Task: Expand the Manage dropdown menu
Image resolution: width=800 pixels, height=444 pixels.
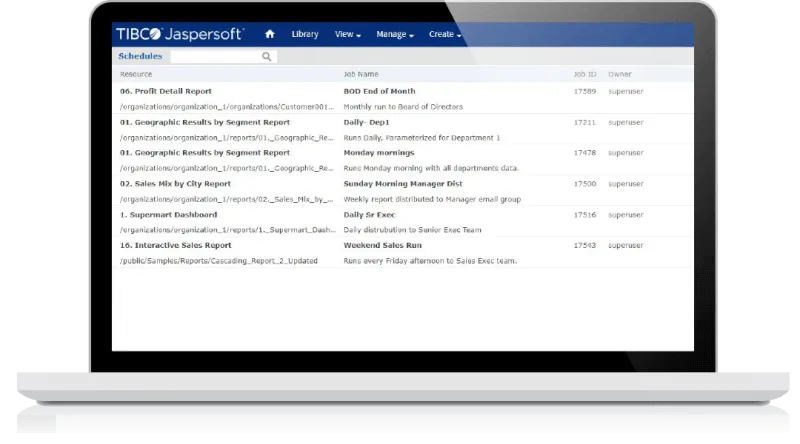Action: [x=395, y=34]
